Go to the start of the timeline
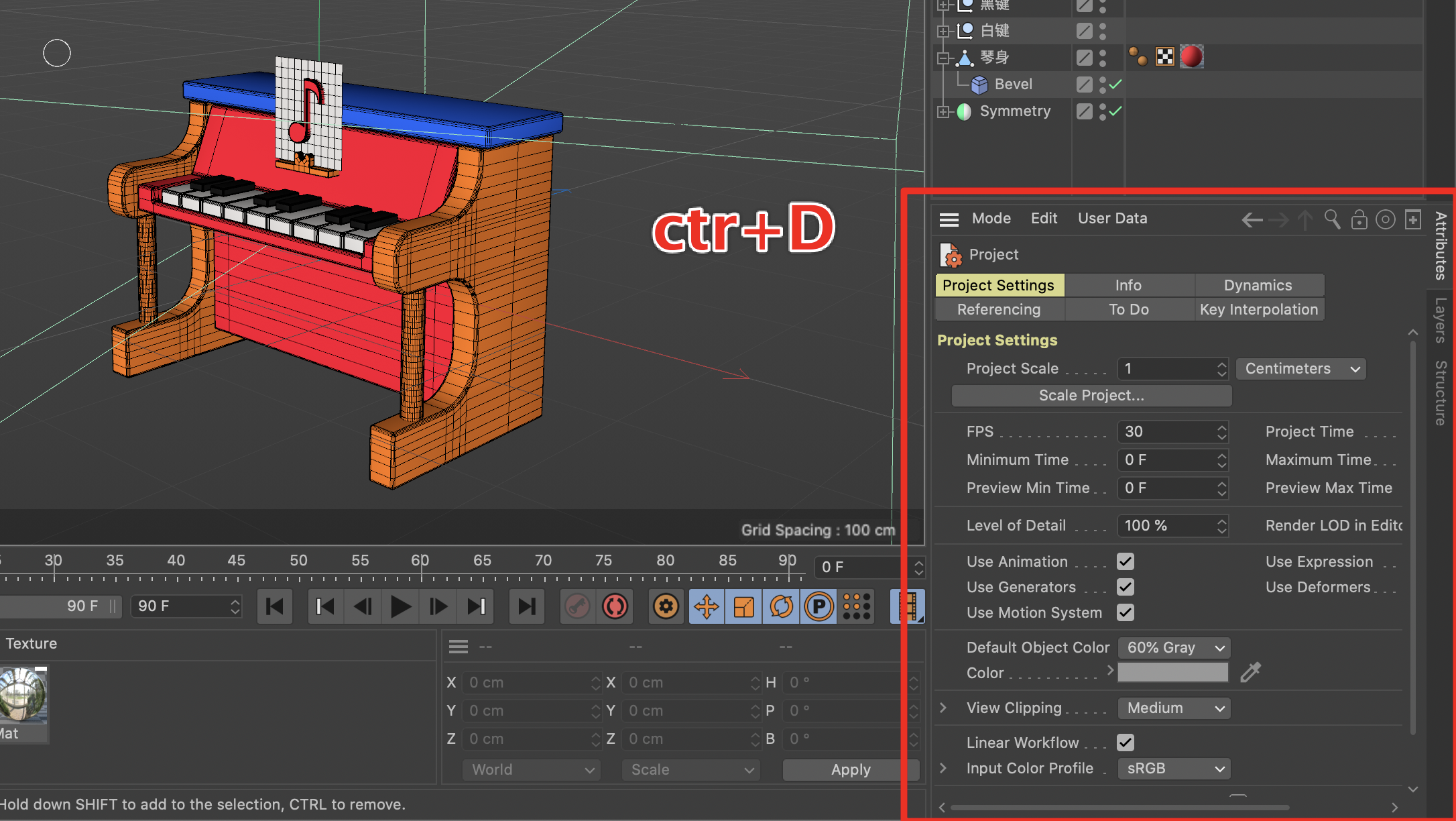The height and width of the screenshot is (821, 1456). coord(274,606)
